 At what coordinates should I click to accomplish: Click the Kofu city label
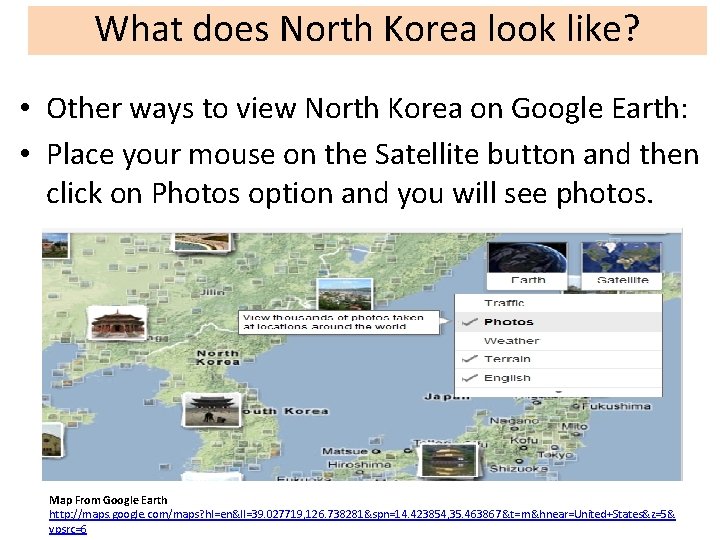523,440
